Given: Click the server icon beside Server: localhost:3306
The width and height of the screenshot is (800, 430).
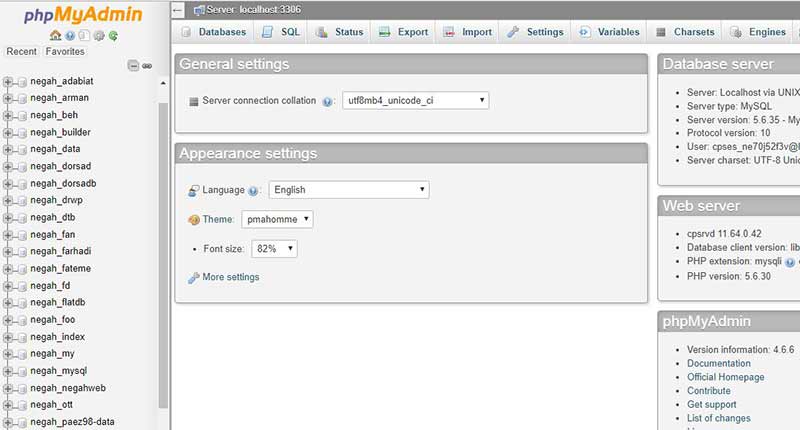Looking at the screenshot, I should point(199,10).
